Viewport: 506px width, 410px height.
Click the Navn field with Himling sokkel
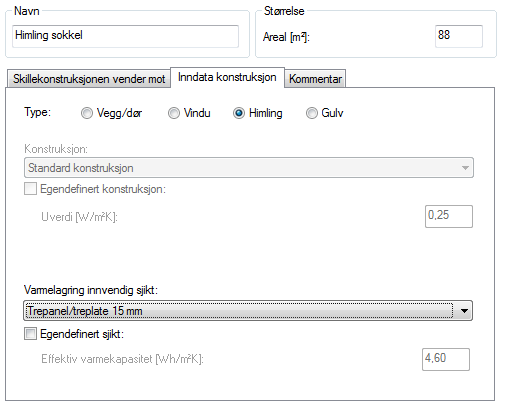[x=125, y=36]
